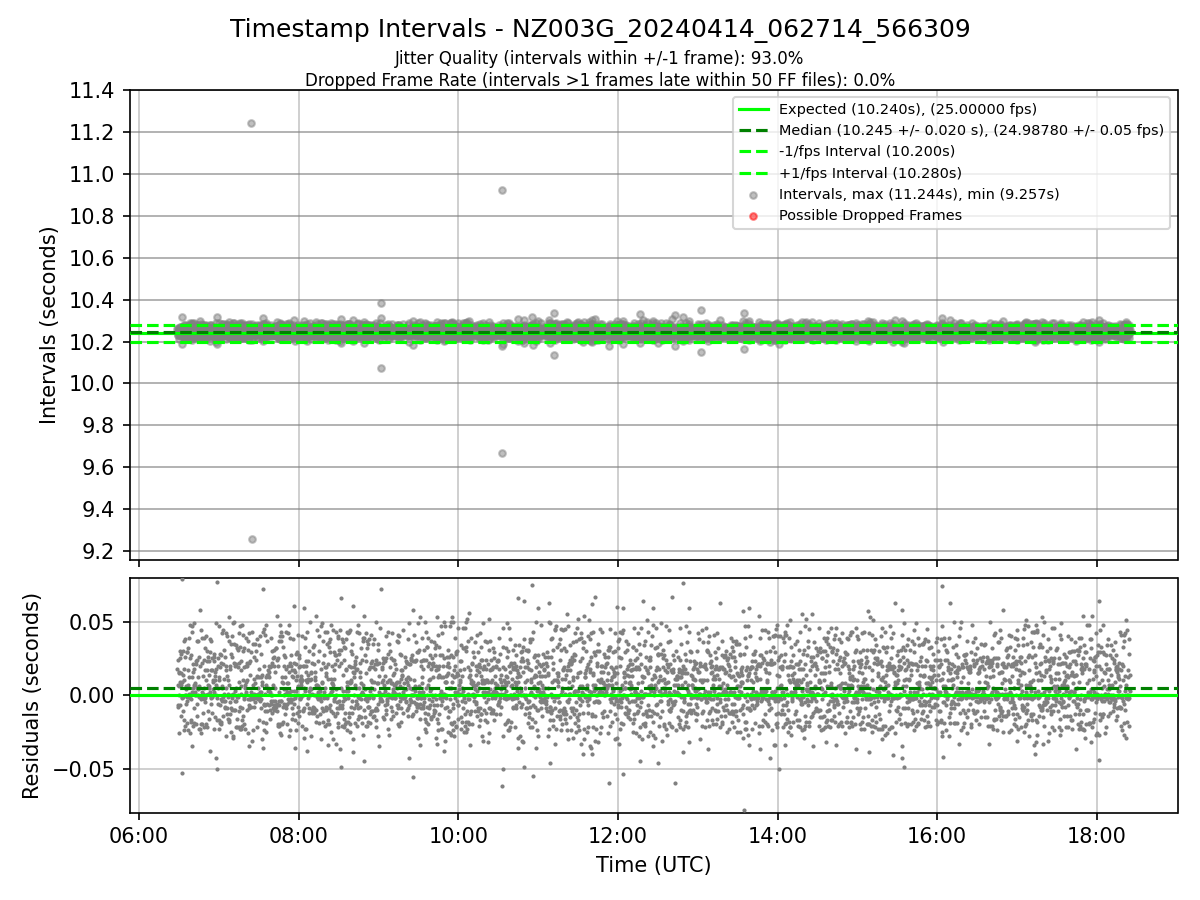Click the y-axis tick label '10.4'
This screenshot has height=900, width=1200.
(94, 301)
